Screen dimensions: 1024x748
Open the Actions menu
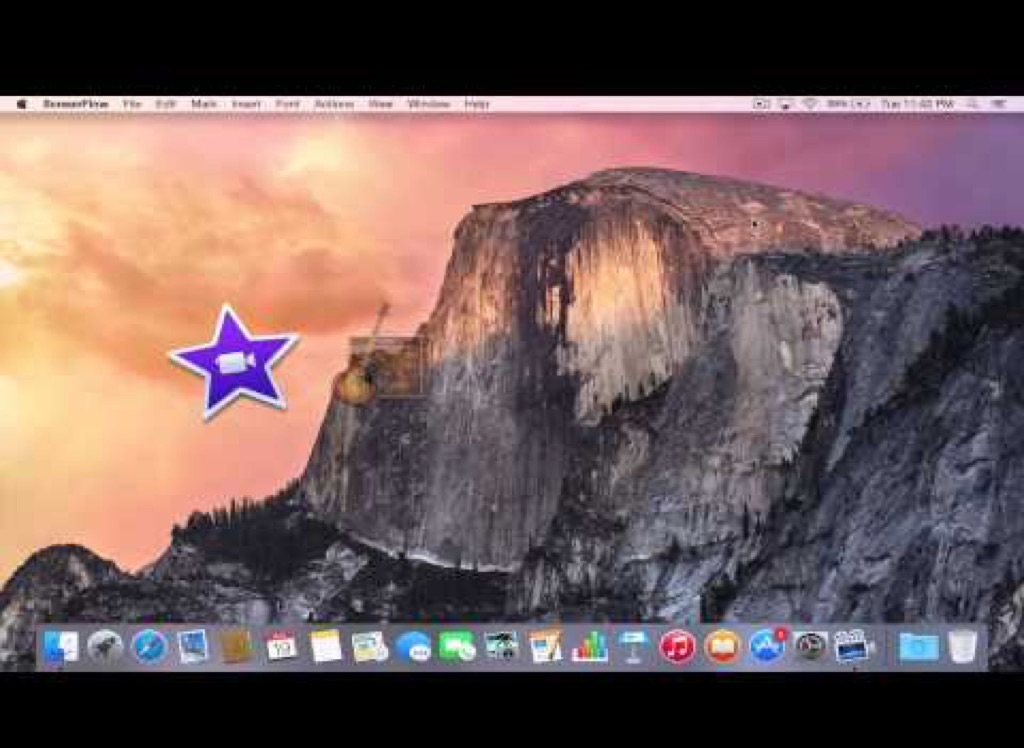point(334,104)
